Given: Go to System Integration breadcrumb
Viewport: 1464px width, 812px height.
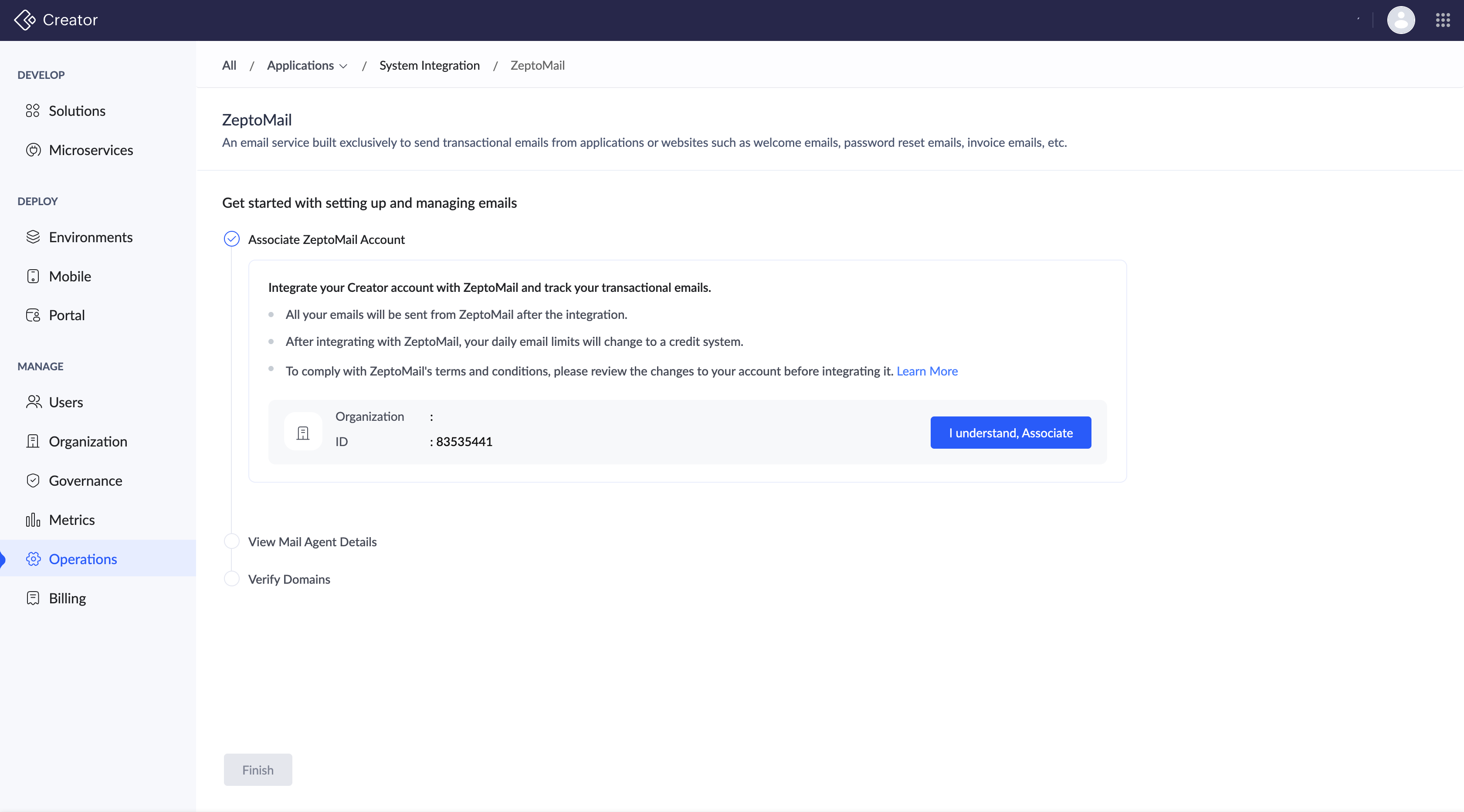Looking at the screenshot, I should click(x=429, y=66).
